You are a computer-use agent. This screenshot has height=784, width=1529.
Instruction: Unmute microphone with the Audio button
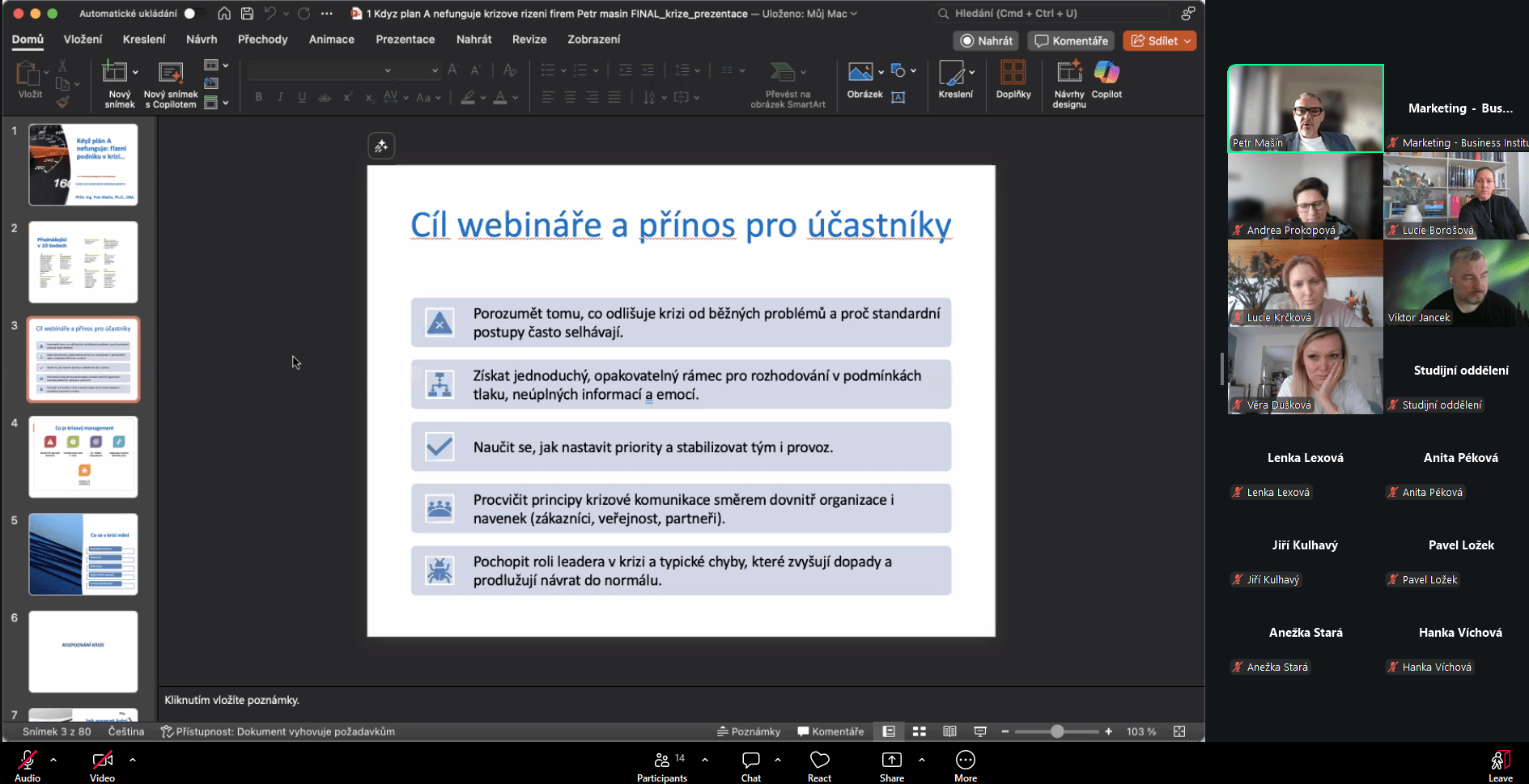(x=28, y=761)
